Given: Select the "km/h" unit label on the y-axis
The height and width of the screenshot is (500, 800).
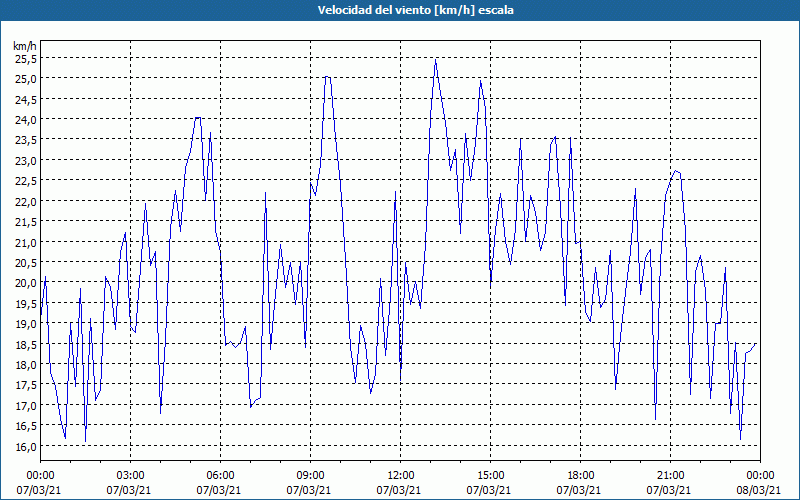Looking at the screenshot, I should 25,46.
